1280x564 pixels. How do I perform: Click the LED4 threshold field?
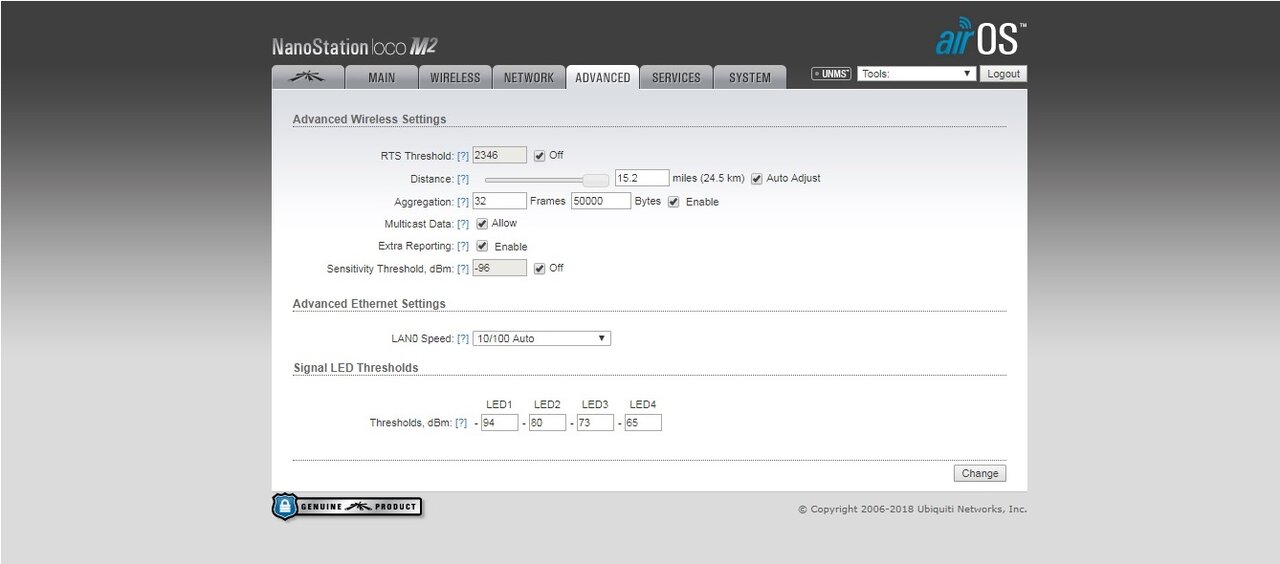643,423
